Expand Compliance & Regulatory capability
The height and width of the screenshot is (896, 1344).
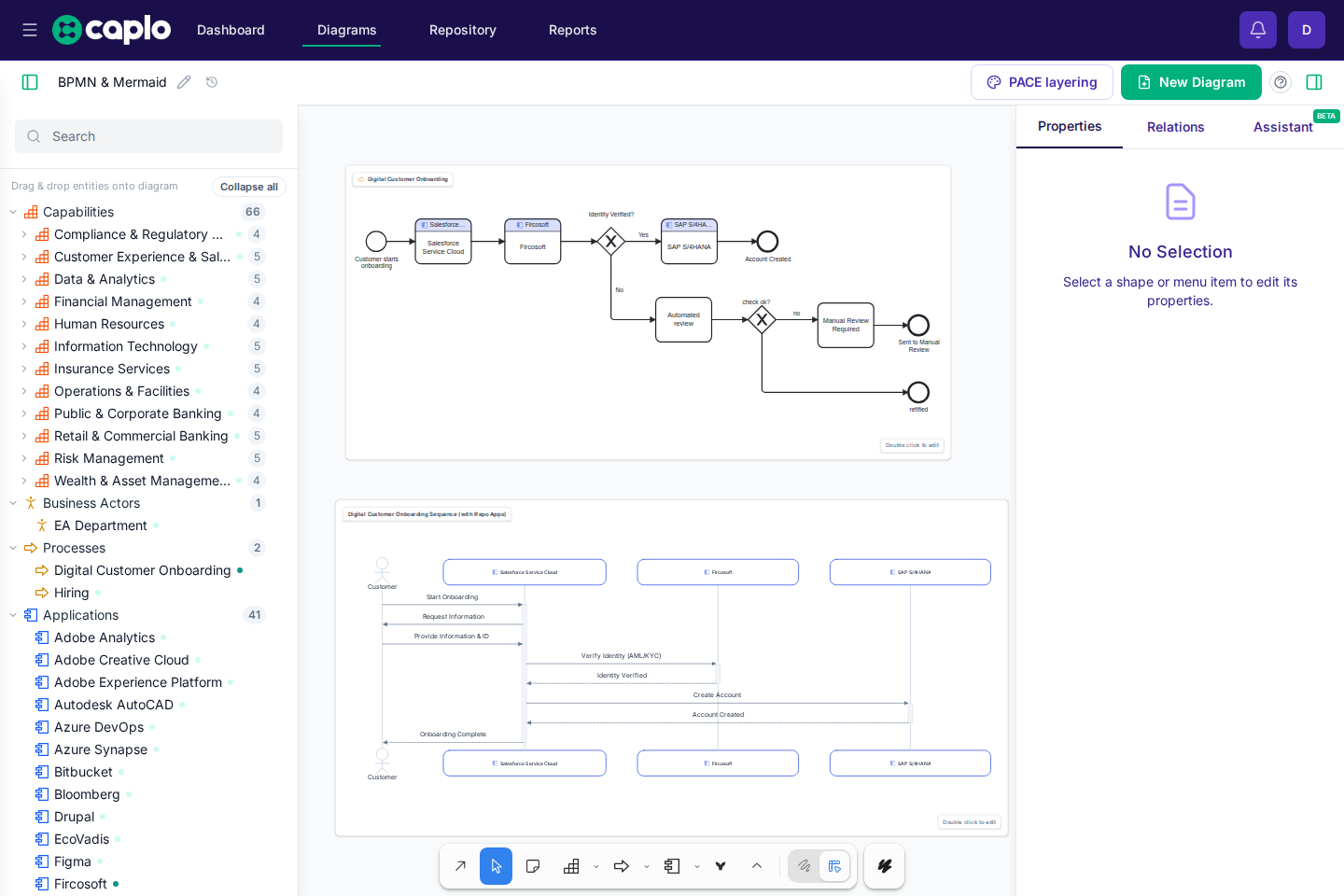click(x=24, y=234)
